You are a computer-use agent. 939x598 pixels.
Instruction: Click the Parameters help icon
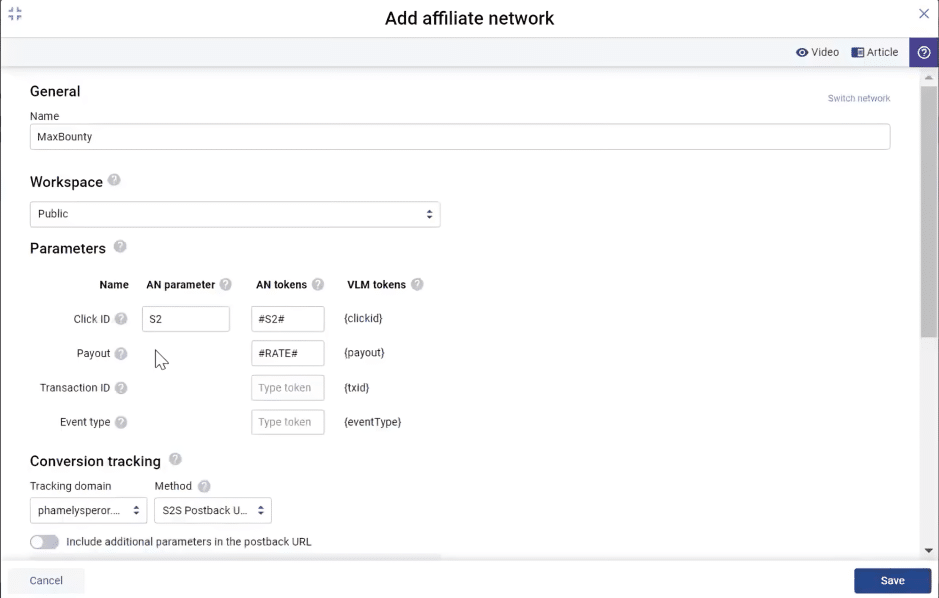click(x=120, y=247)
